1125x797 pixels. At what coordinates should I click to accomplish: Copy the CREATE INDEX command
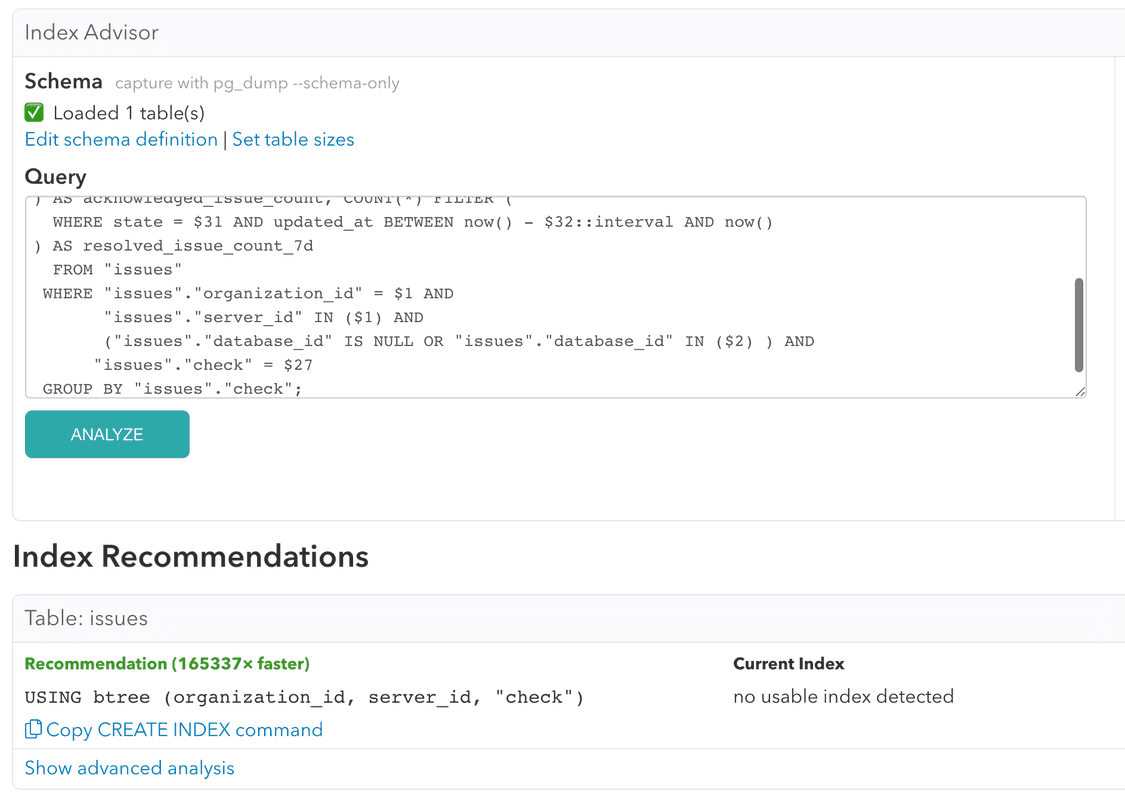tap(173, 730)
